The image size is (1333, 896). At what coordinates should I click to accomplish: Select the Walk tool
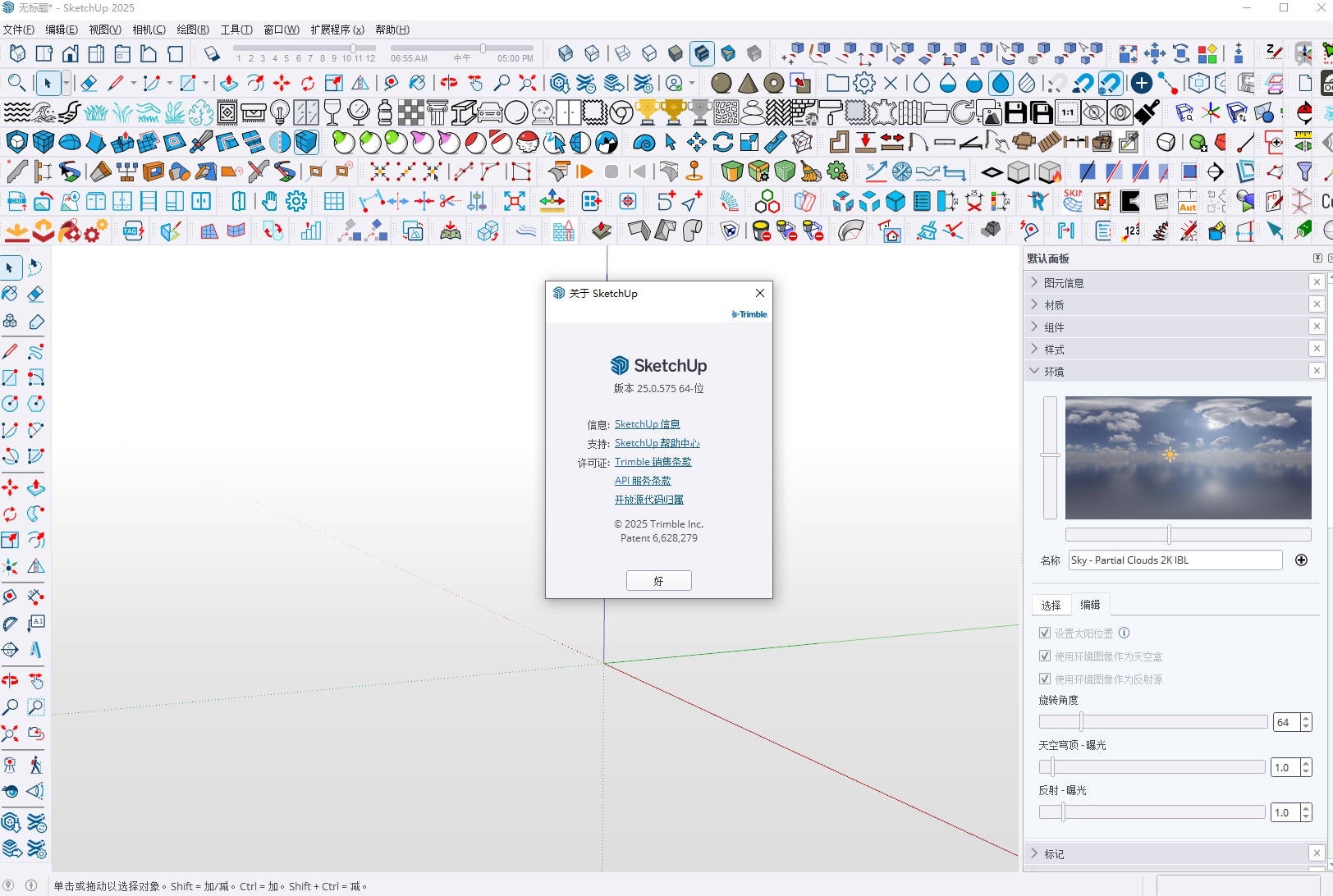[35, 766]
